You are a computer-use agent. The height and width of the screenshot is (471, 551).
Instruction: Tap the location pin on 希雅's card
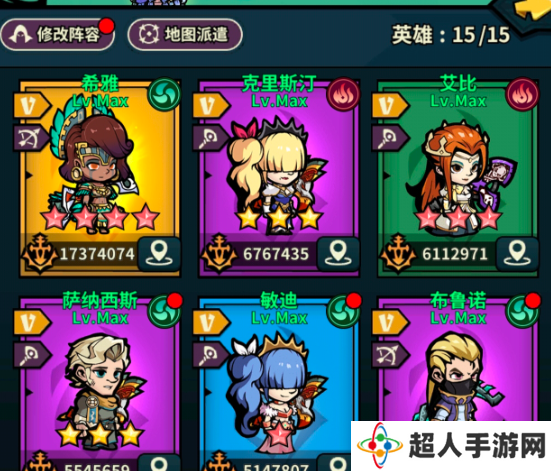pos(159,254)
